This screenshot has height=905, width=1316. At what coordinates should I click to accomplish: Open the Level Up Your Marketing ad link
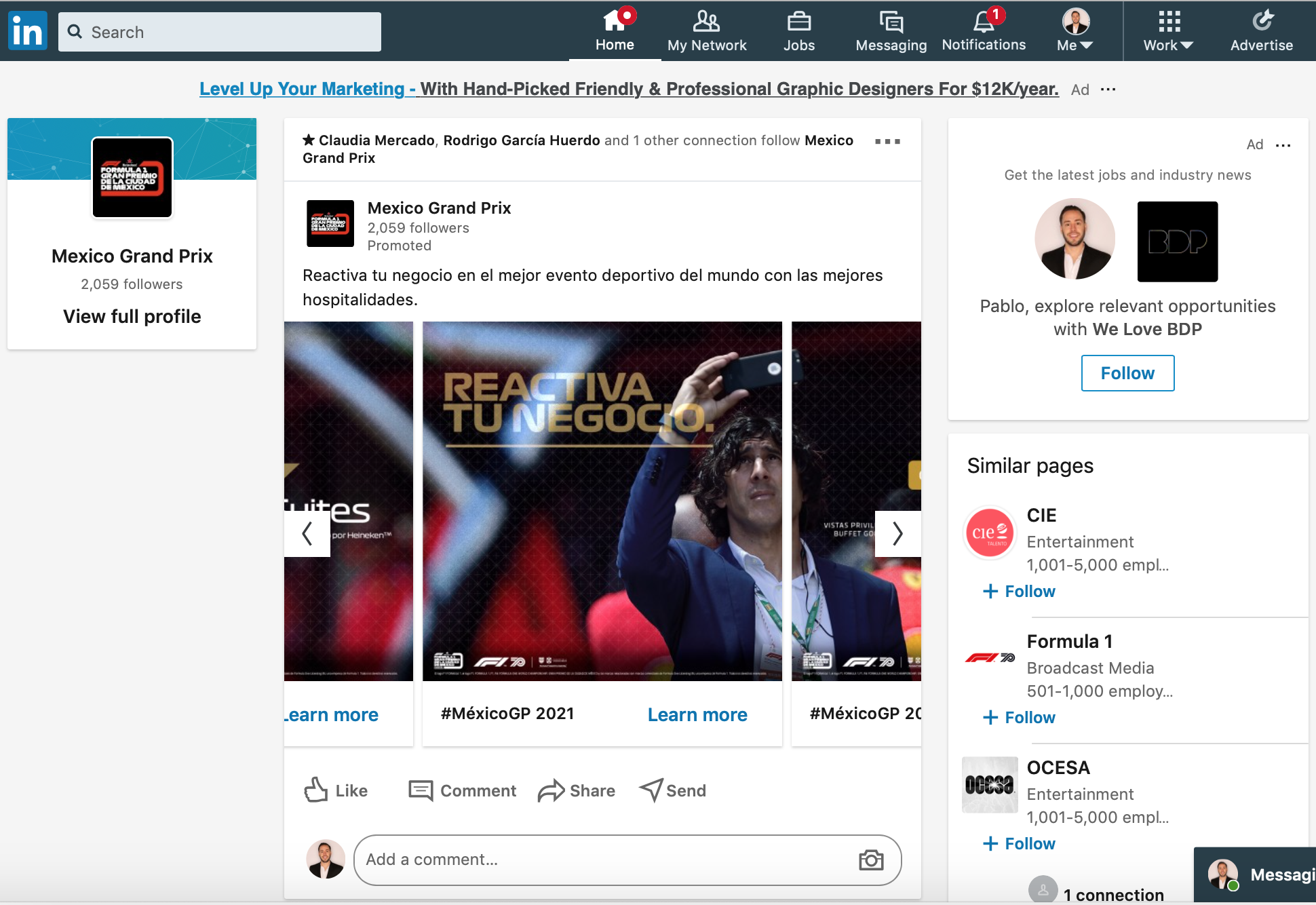[x=629, y=89]
